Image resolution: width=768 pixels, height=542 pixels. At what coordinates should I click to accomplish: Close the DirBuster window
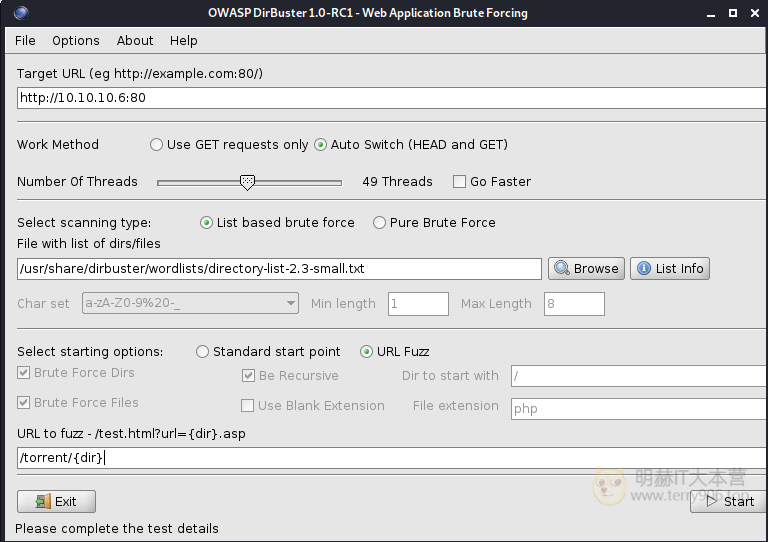click(x=755, y=13)
